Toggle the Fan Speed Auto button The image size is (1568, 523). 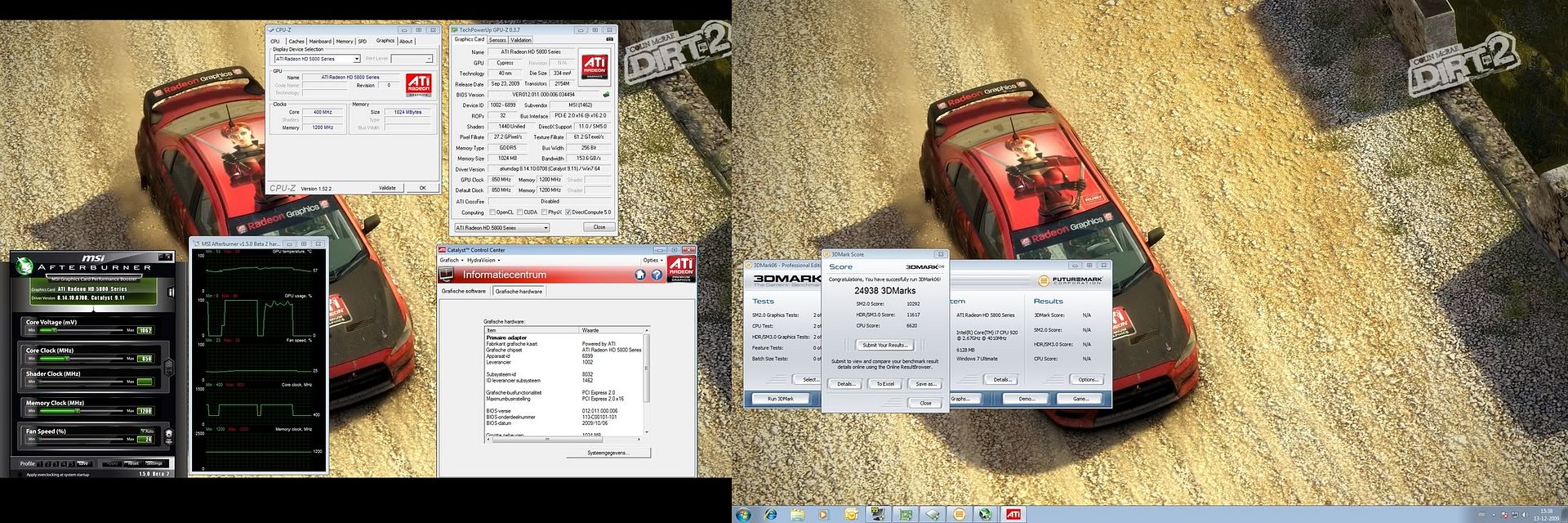click(148, 431)
